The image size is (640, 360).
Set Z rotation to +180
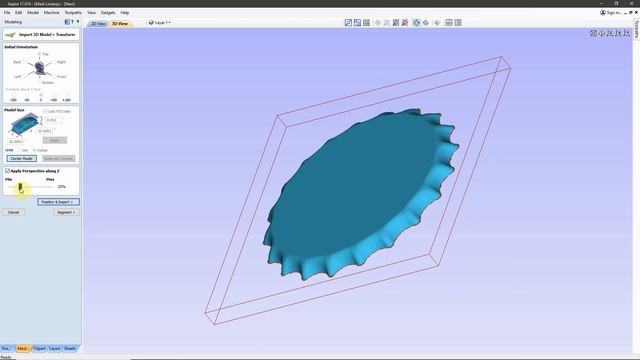68,94
